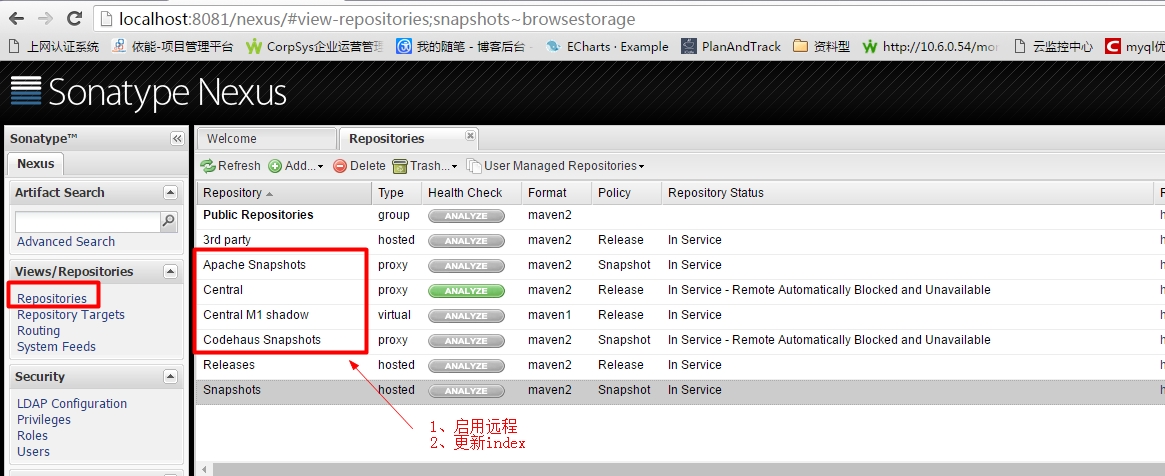Viewport: 1165px width, 476px height.
Task: Sort by the Repository column
Action: 284,193
